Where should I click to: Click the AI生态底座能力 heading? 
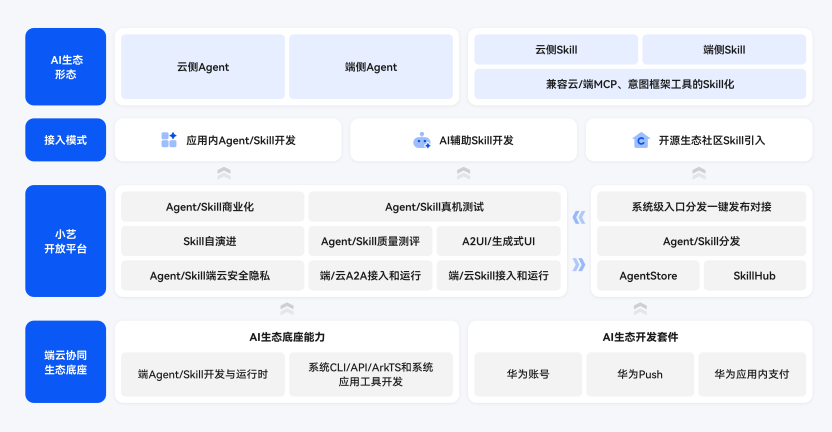pos(287,337)
